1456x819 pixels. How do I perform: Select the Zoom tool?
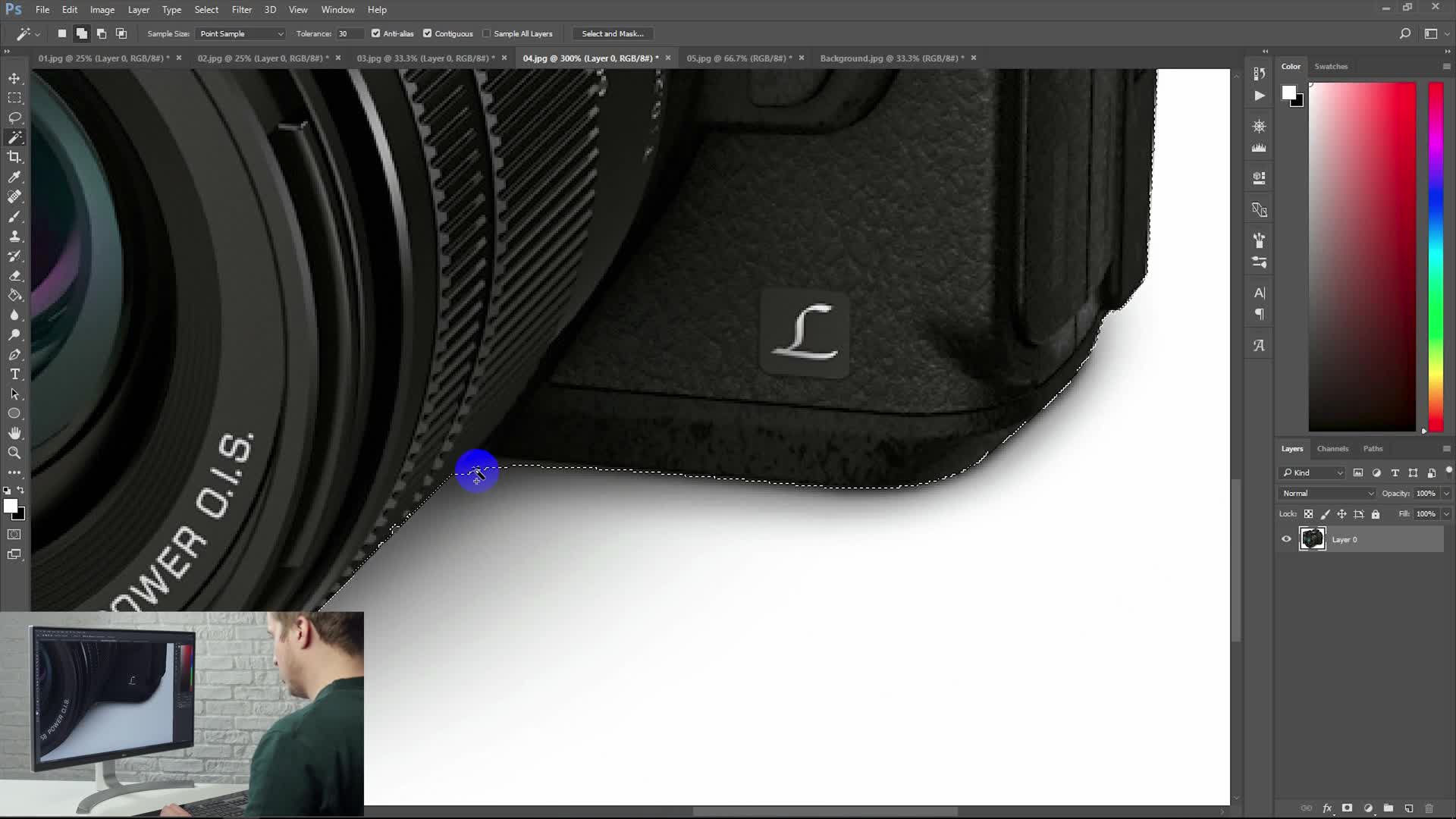[x=14, y=453]
